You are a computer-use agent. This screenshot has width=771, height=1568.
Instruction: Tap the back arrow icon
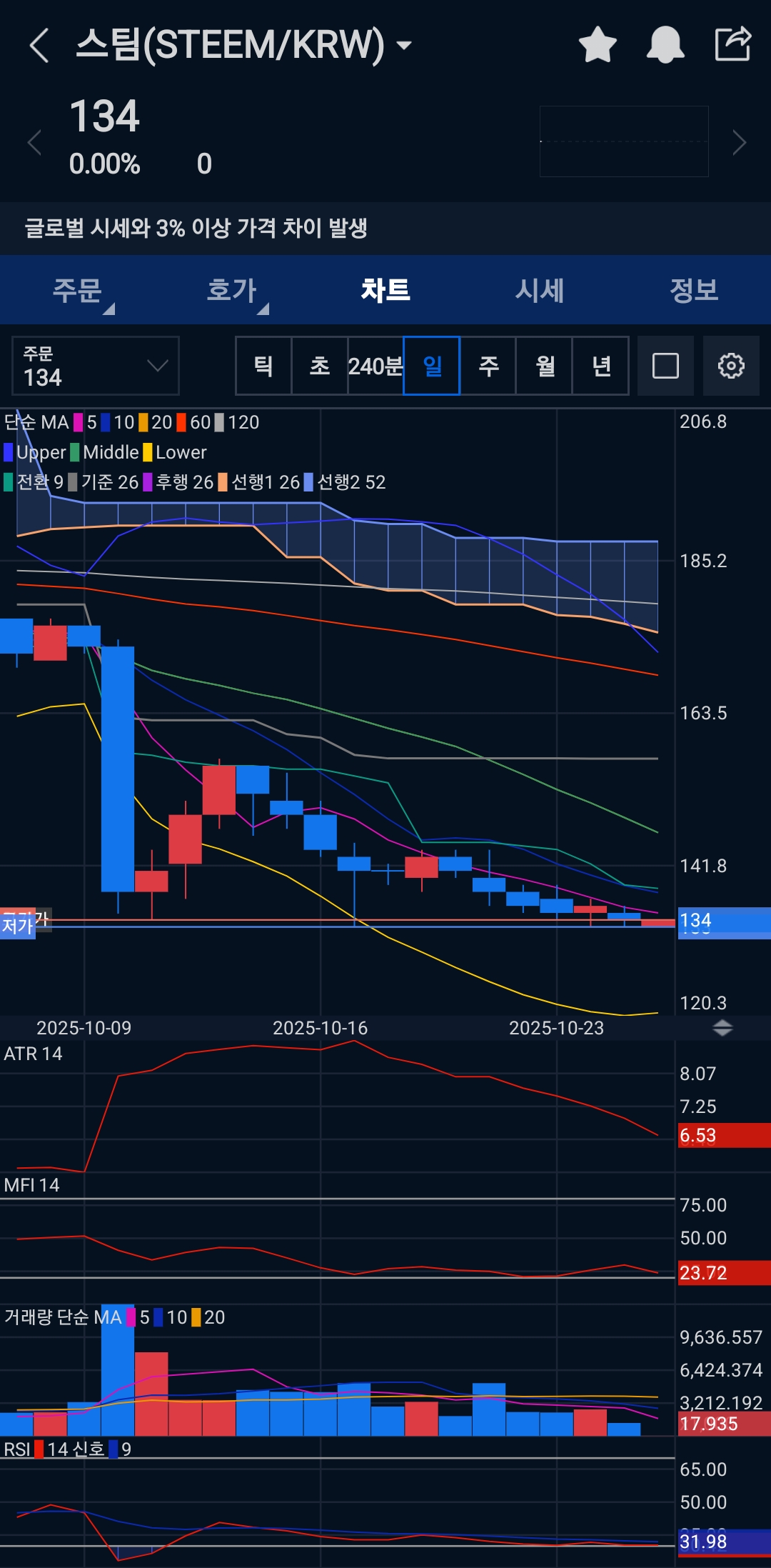point(39,46)
